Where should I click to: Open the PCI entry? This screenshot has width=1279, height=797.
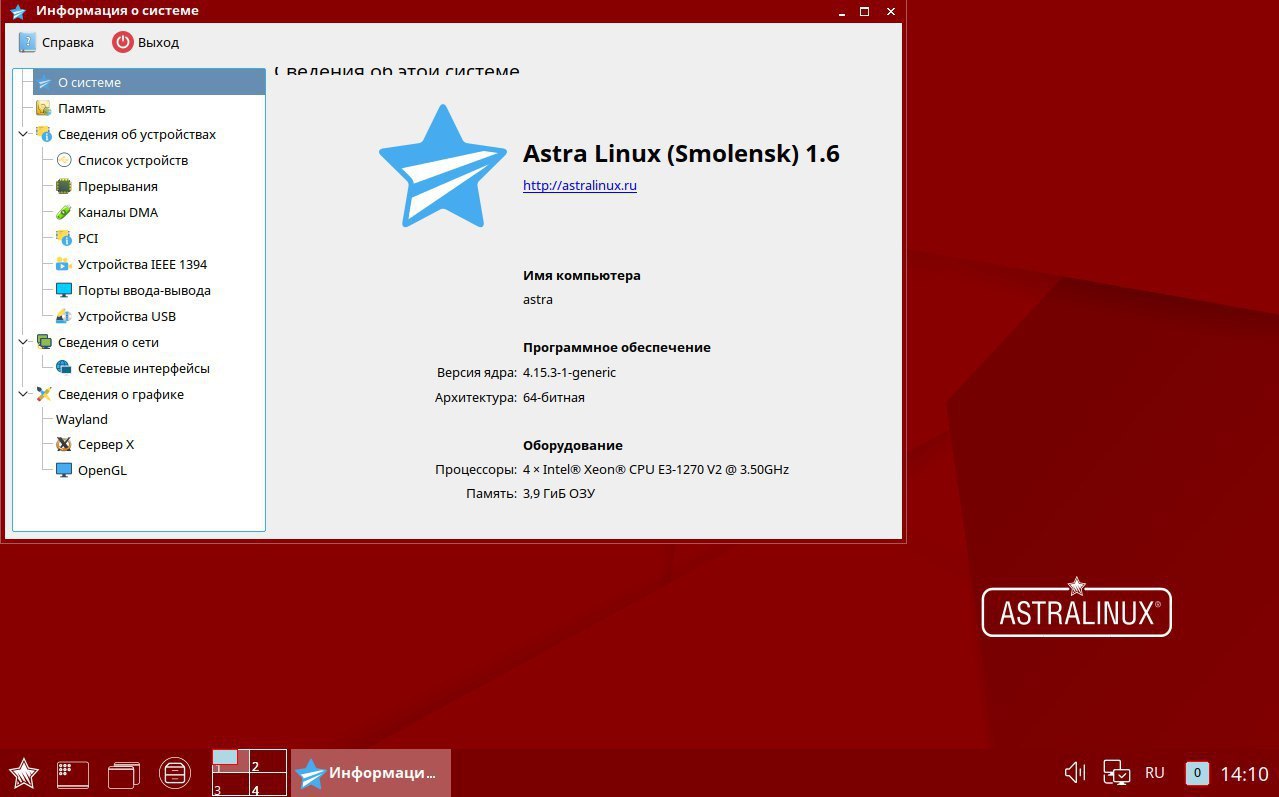tap(88, 239)
